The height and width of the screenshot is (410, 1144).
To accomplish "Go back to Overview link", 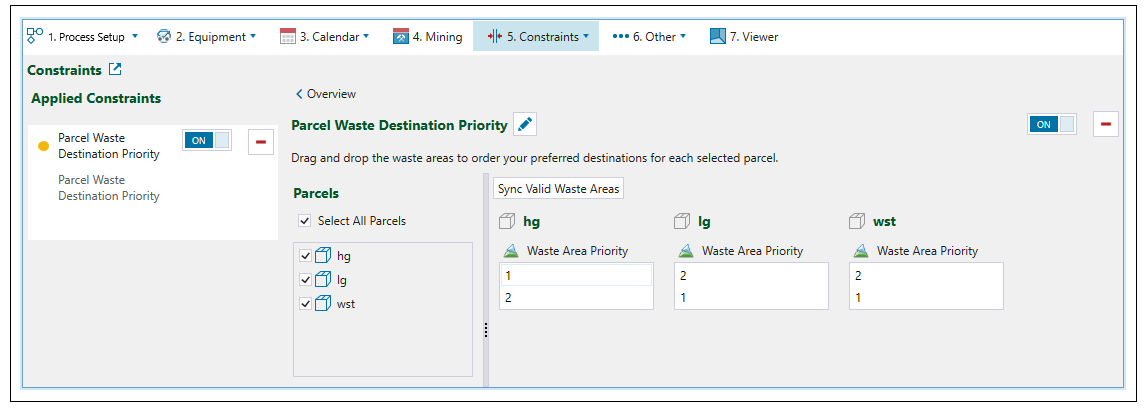I will point(326,94).
